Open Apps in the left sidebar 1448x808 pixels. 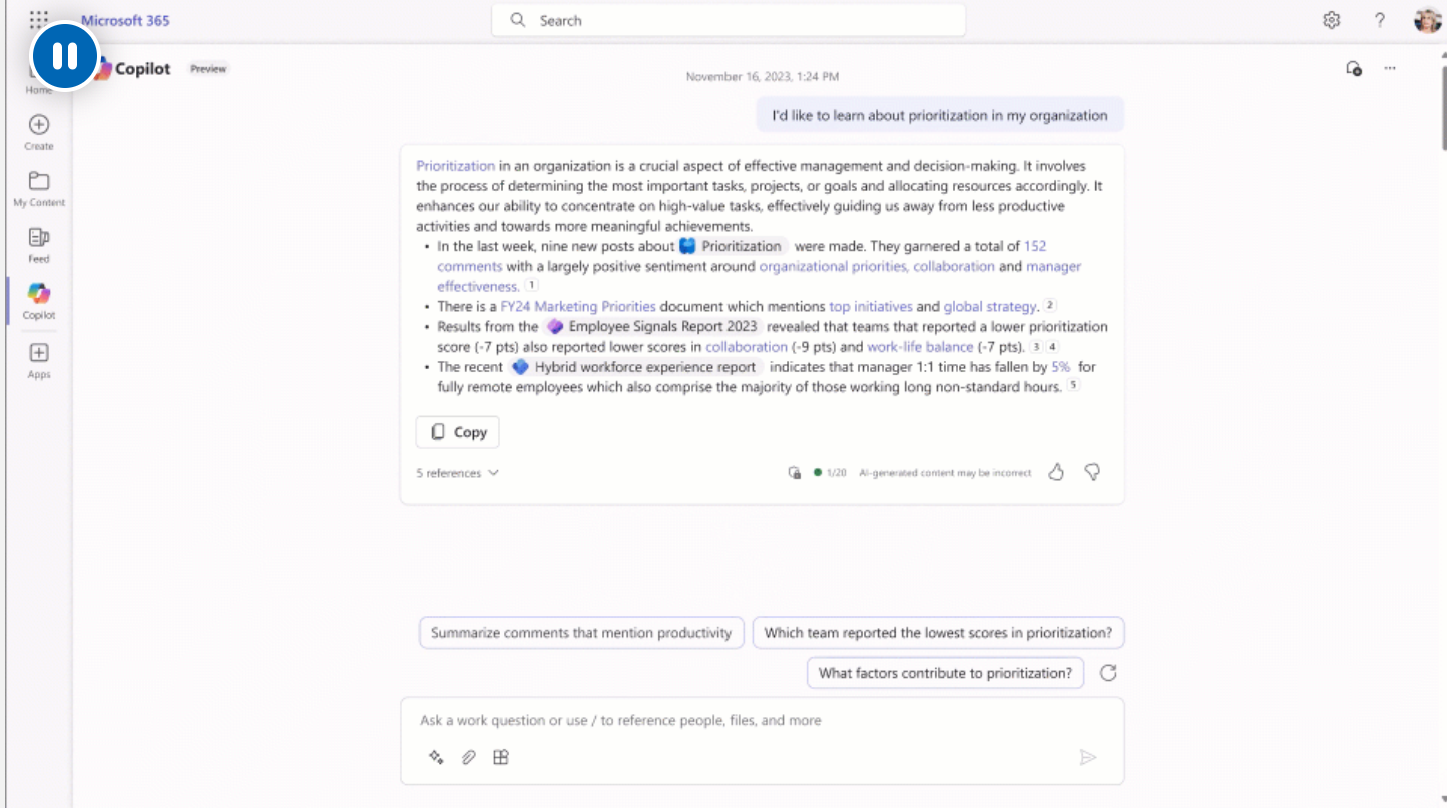click(x=39, y=360)
